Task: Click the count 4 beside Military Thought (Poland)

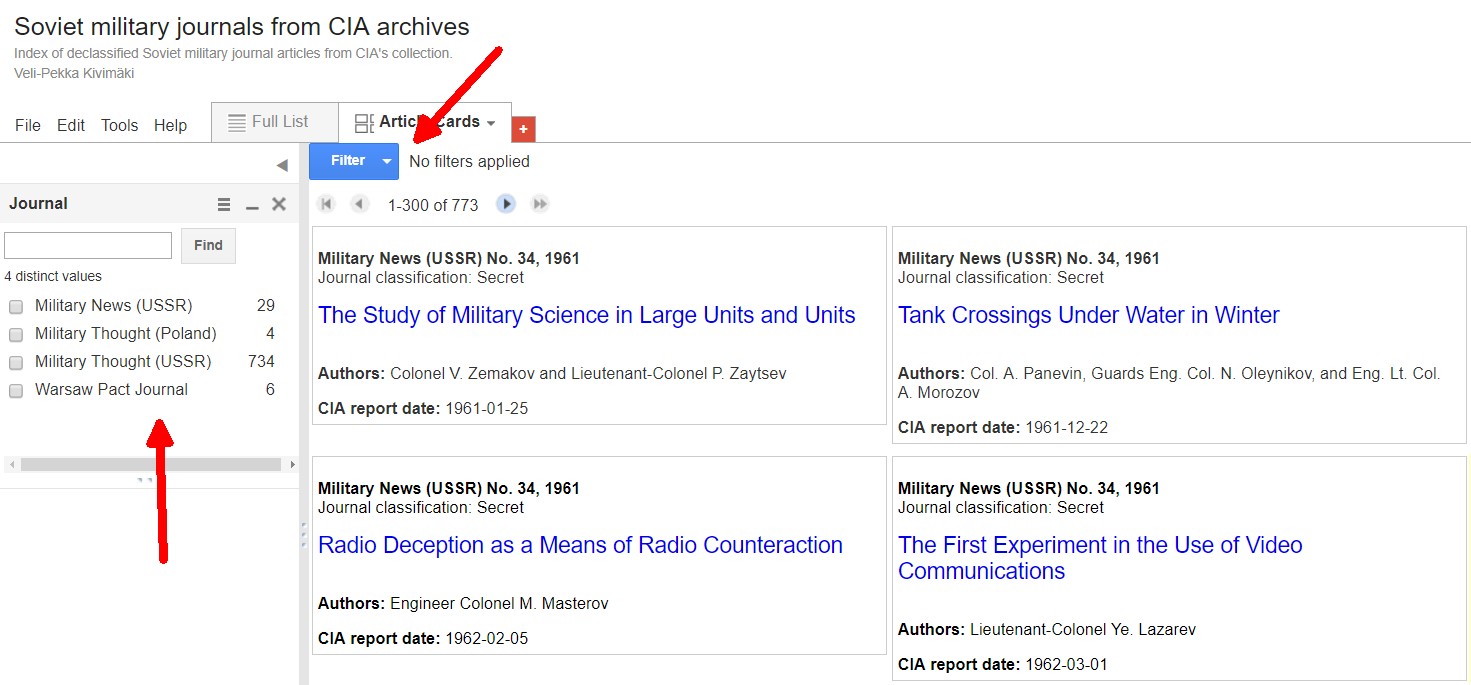Action: click(270, 334)
